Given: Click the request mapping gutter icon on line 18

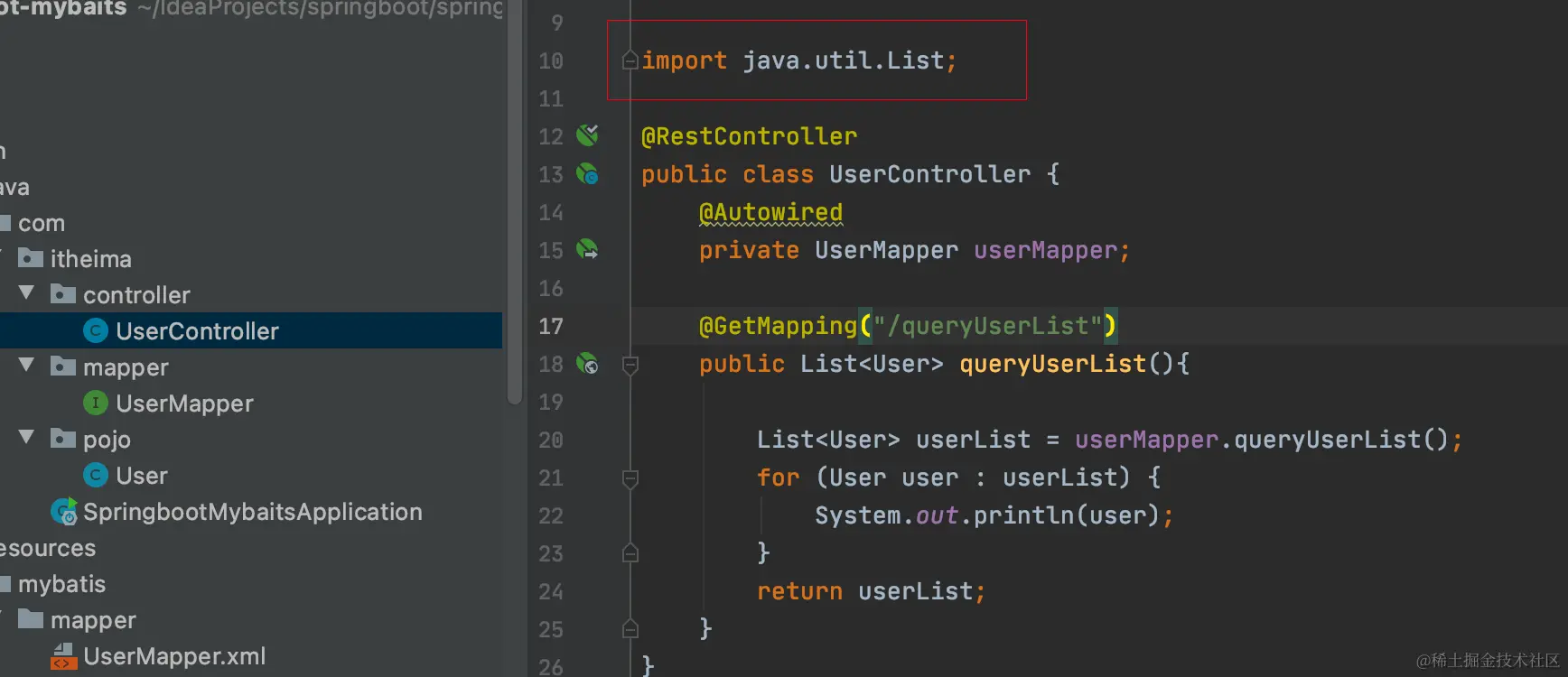Looking at the screenshot, I should click(x=587, y=363).
